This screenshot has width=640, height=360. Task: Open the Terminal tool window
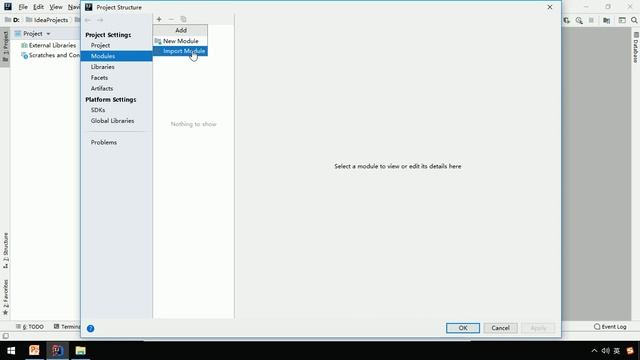(x=67, y=327)
